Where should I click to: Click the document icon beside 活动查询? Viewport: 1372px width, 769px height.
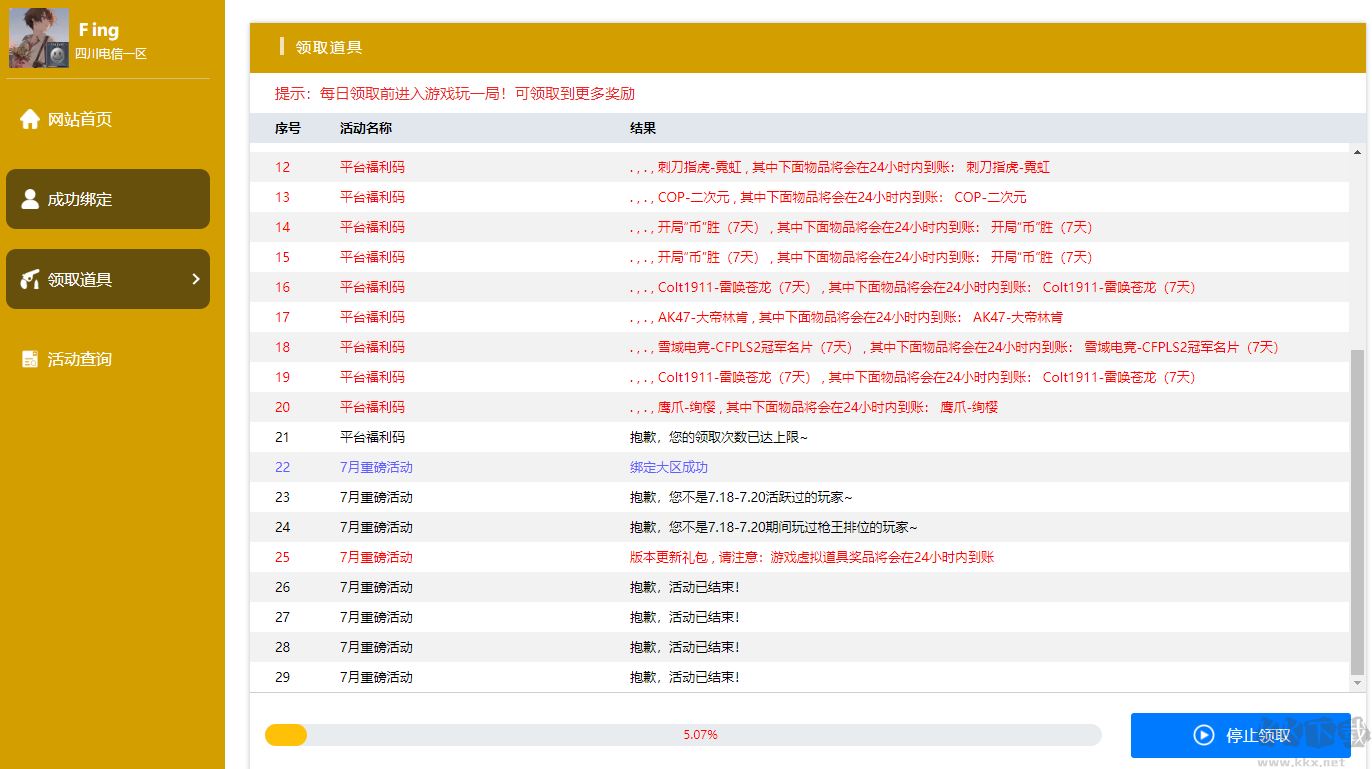[x=29, y=358]
